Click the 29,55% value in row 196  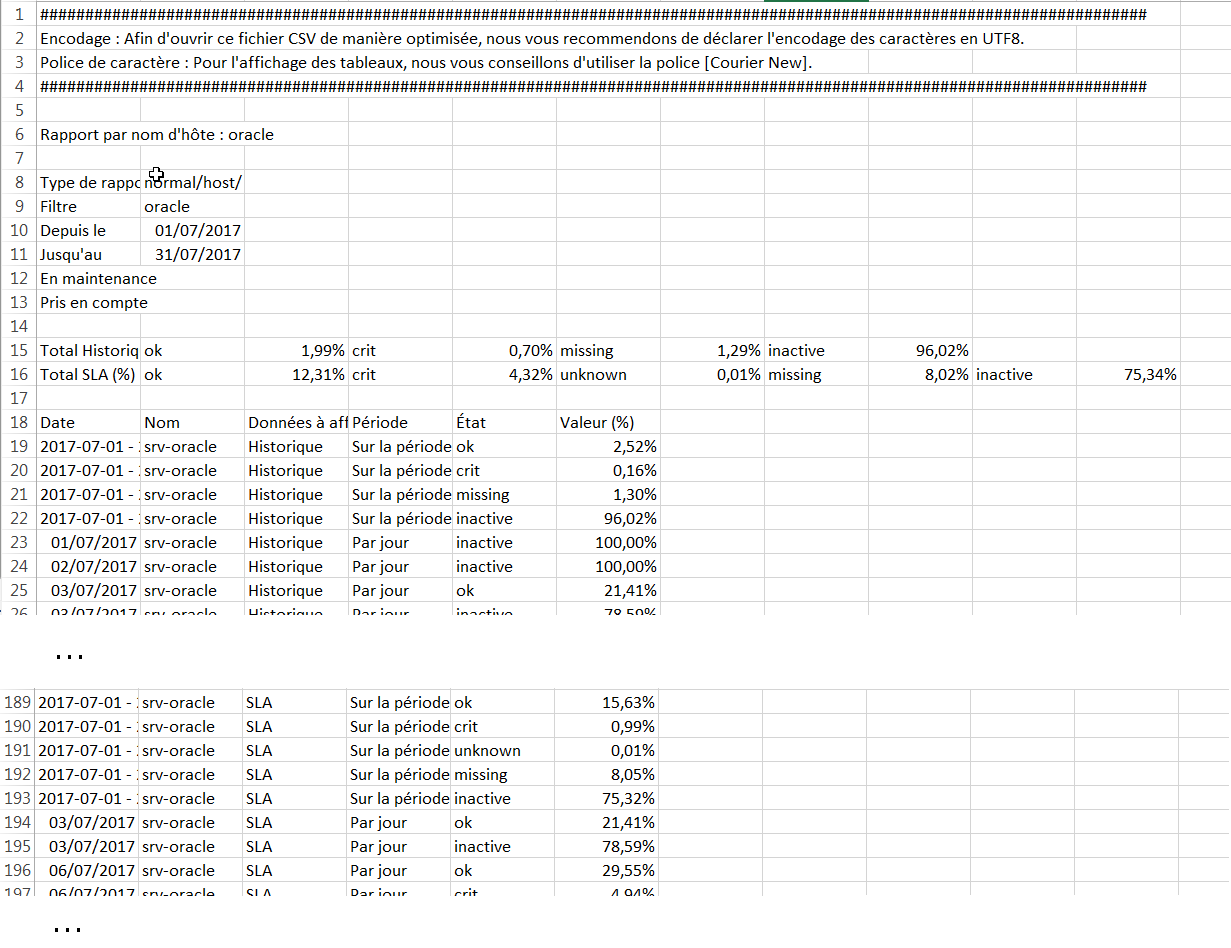point(605,871)
